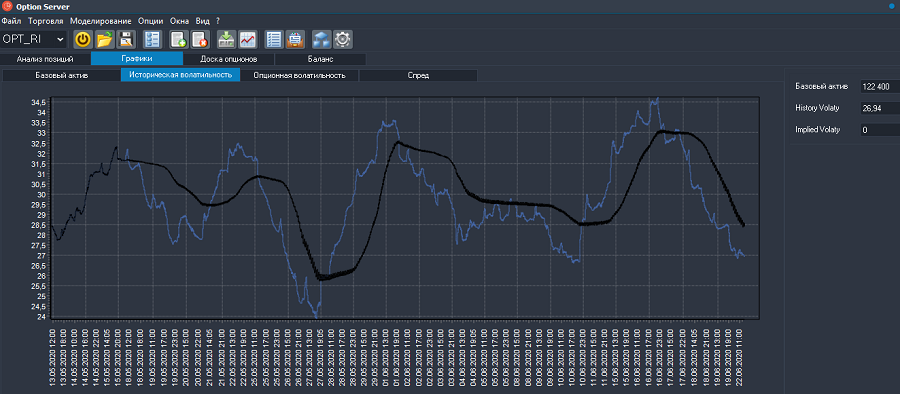
Task: Click the Implied Volaty field showing 0
Action: [x=879, y=130]
